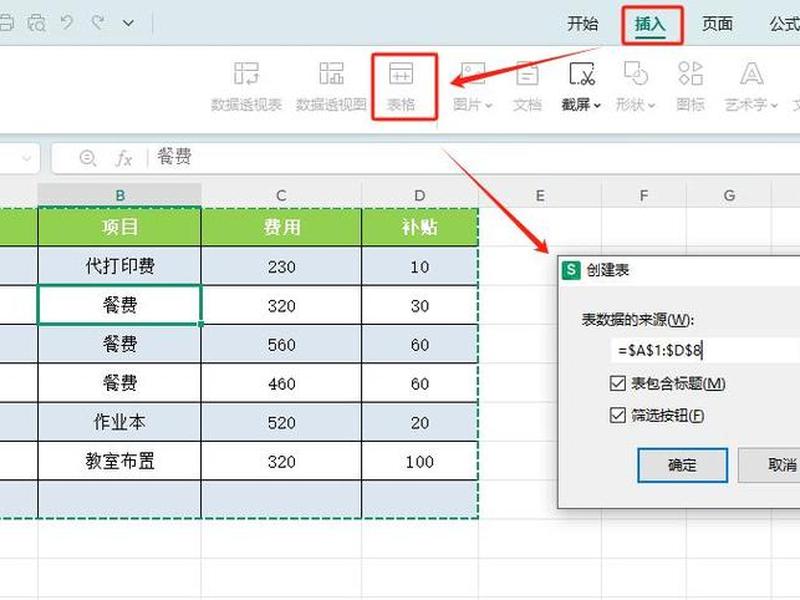Click 确定 in the 创建表 dialog

pyautogui.click(x=683, y=465)
